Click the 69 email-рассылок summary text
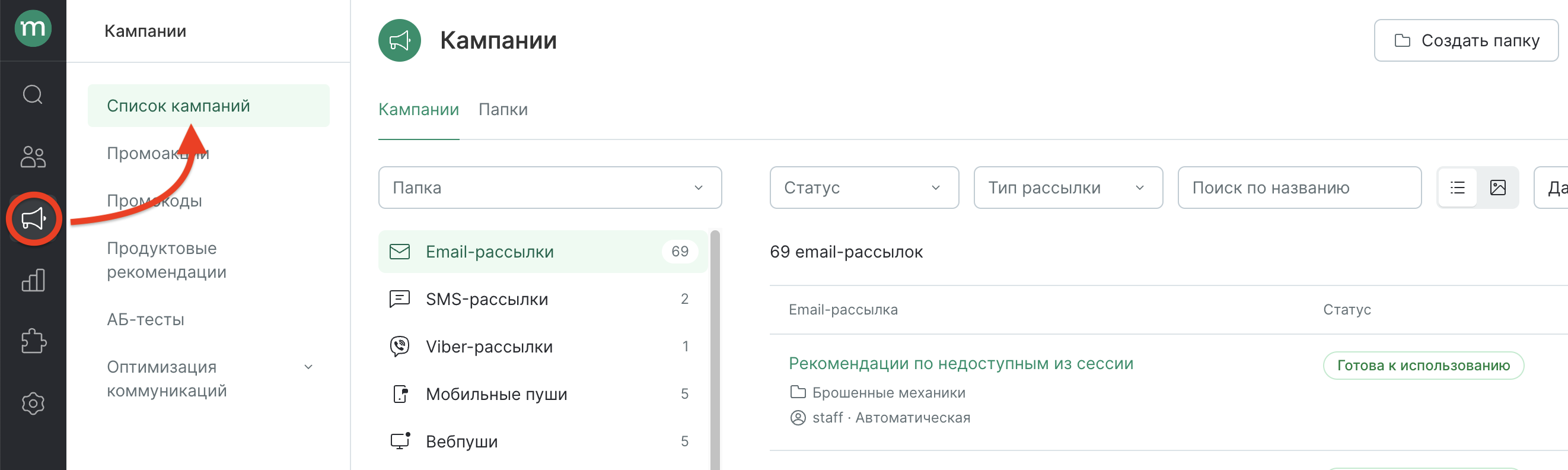 (x=846, y=252)
